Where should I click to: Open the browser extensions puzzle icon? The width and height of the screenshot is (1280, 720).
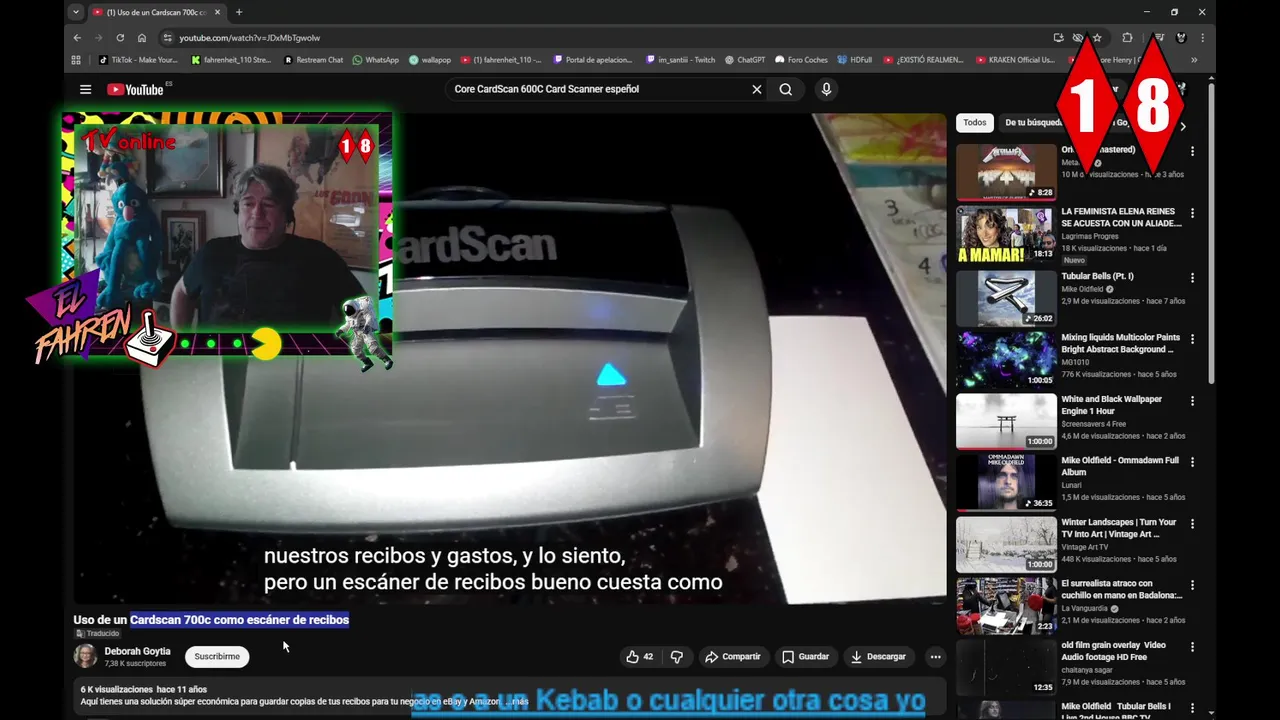1127,38
